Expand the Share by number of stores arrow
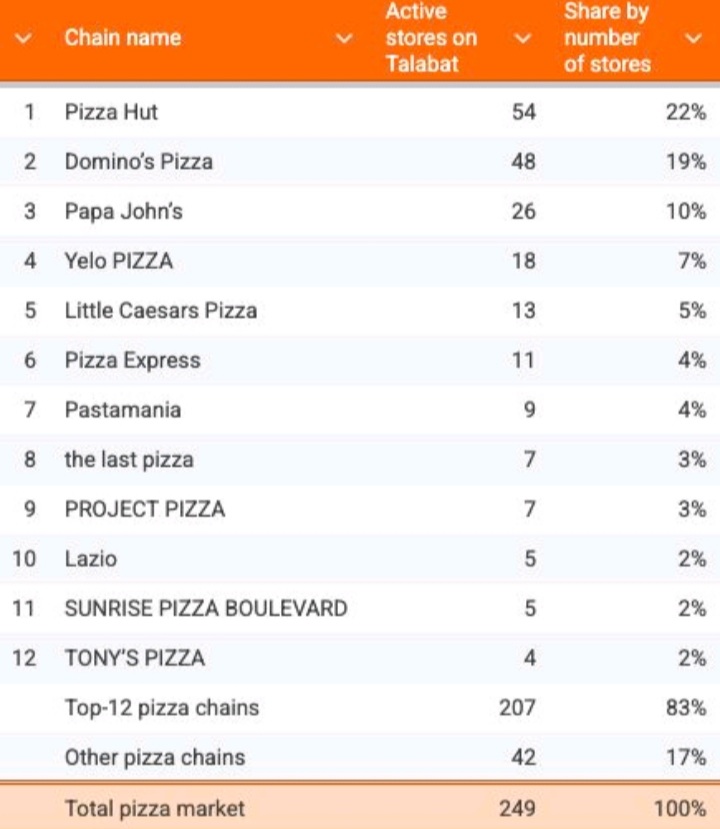Viewport: 720px width, 829px height. click(x=694, y=38)
